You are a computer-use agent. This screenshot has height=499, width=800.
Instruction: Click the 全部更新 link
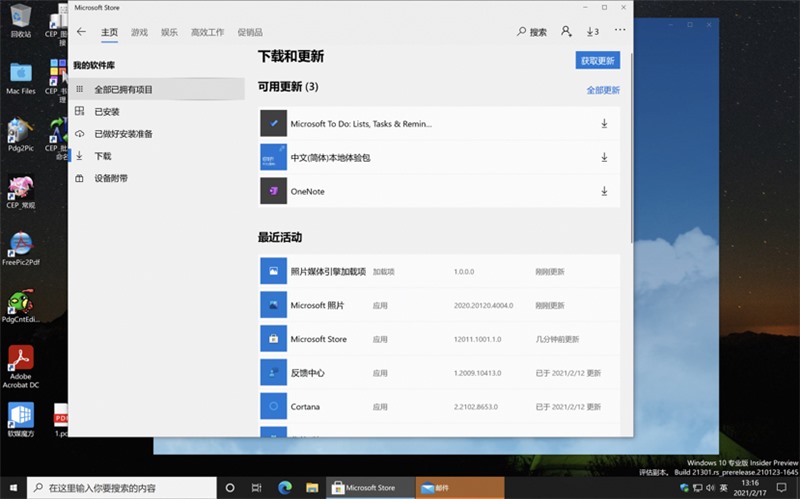[603, 90]
